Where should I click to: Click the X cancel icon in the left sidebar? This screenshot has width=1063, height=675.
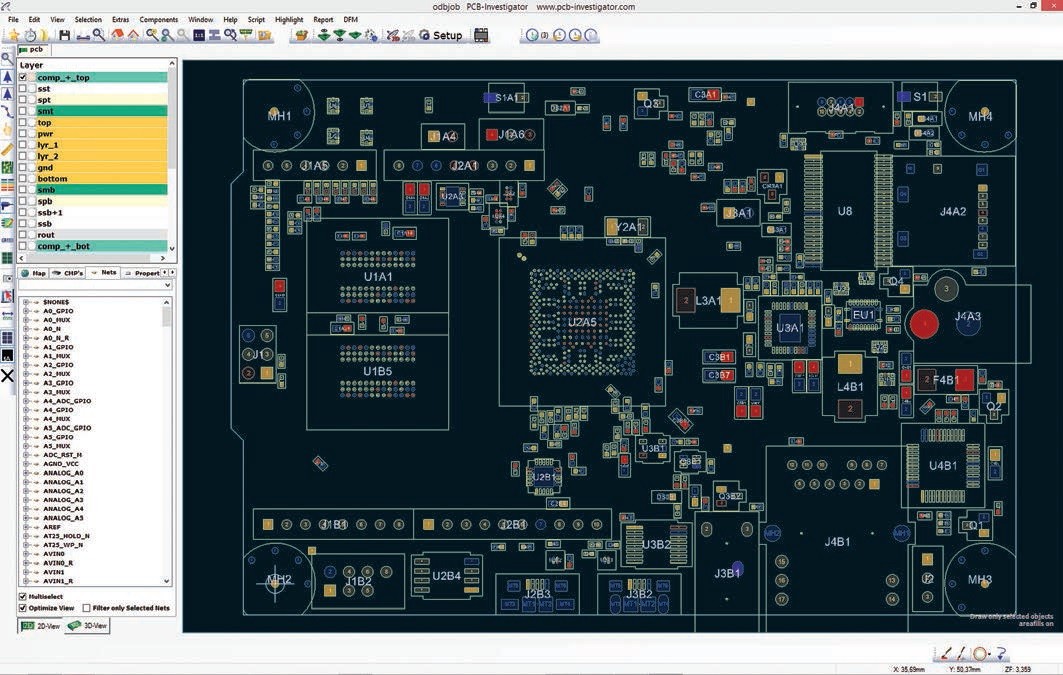point(8,376)
